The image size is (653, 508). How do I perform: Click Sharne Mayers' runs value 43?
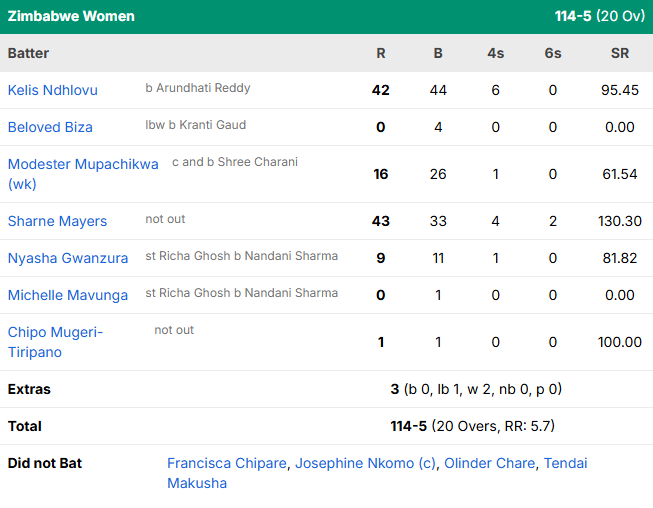(381, 221)
